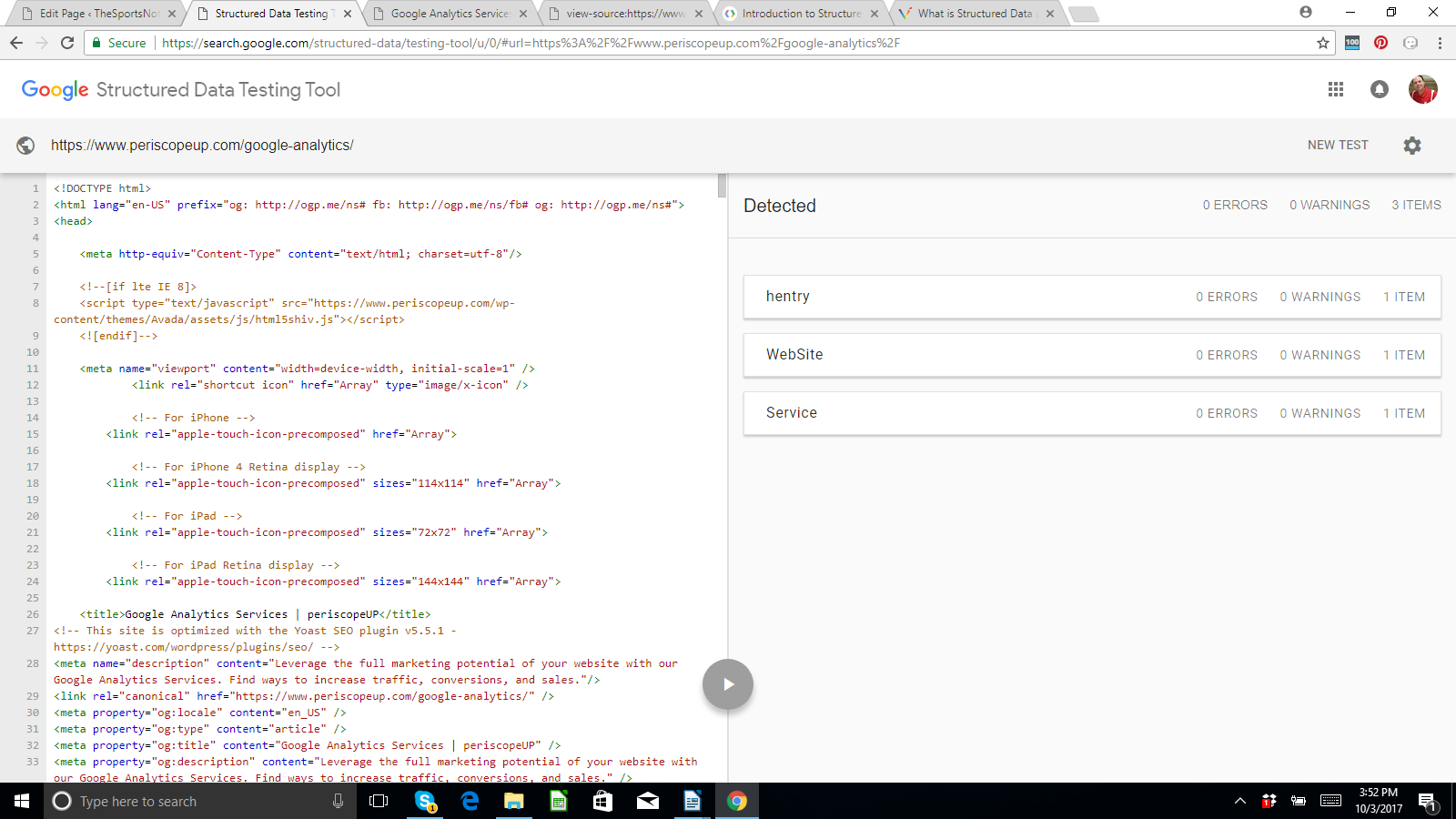Open File Explorer from the taskbar
The image size is (1456, 819).
(x=514, y=801)
